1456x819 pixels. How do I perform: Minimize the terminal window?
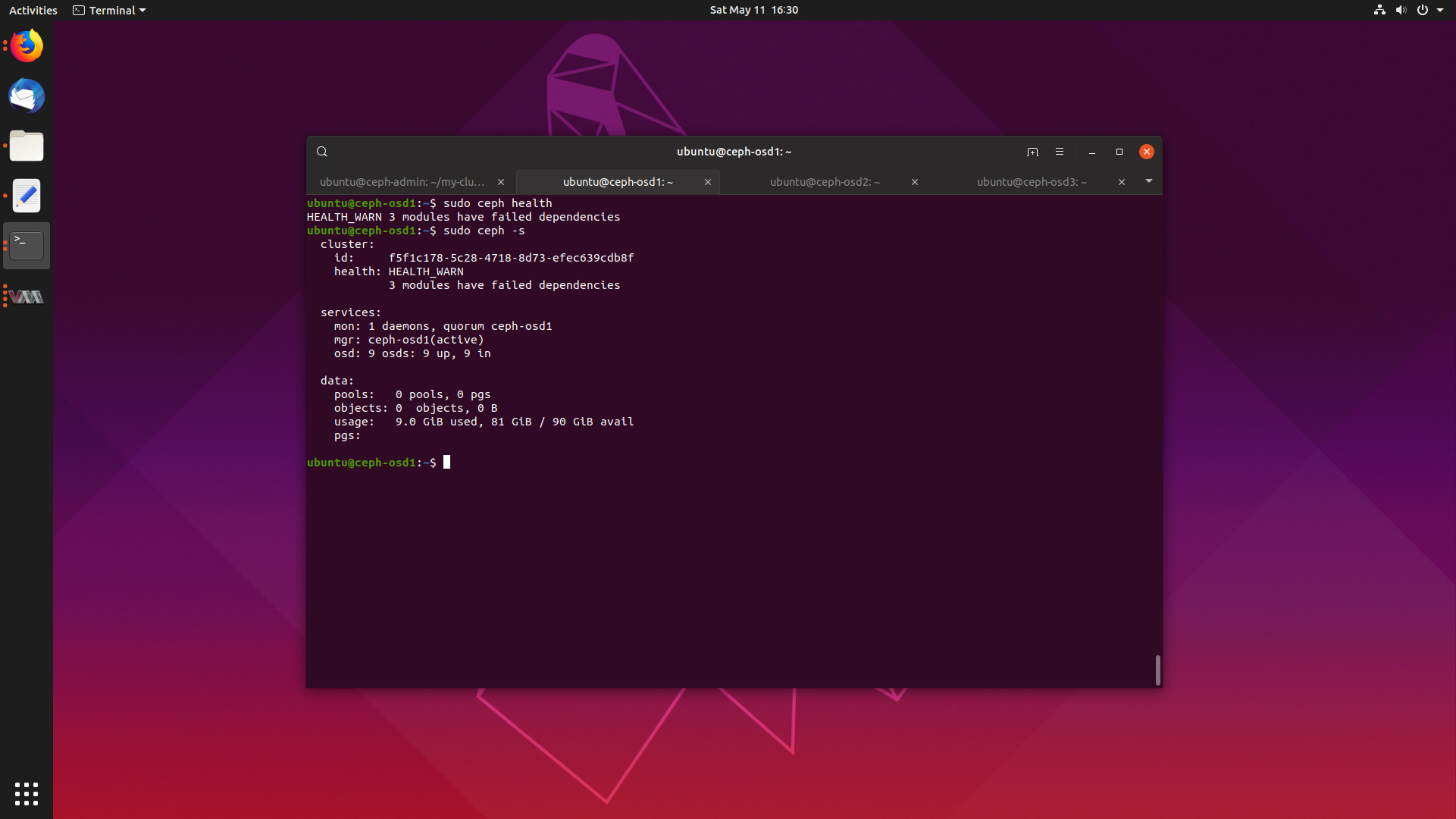(1092, 152)
